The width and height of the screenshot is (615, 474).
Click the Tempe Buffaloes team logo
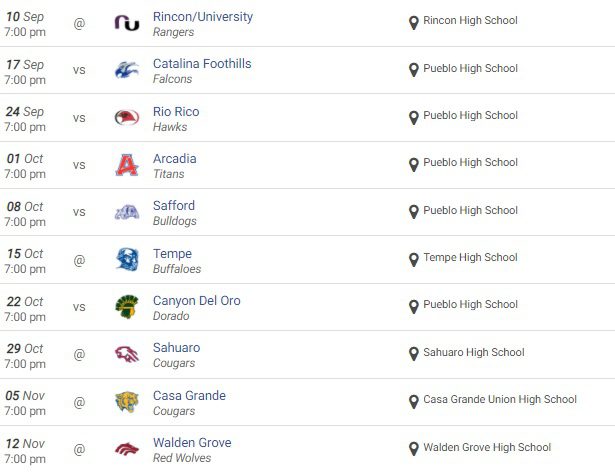pyautogui.click(x=127, y=260)
